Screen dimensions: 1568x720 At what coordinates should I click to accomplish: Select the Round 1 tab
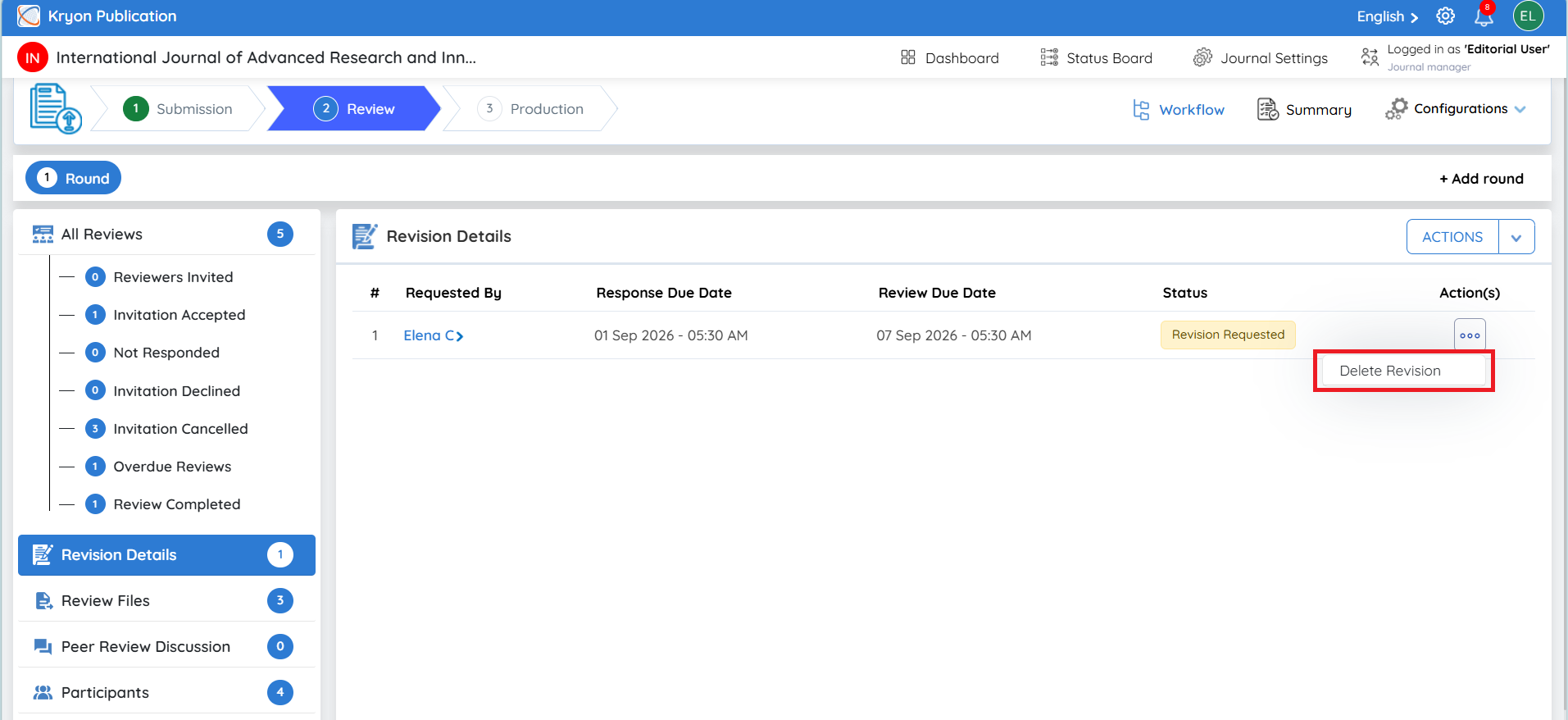(74, 178)
